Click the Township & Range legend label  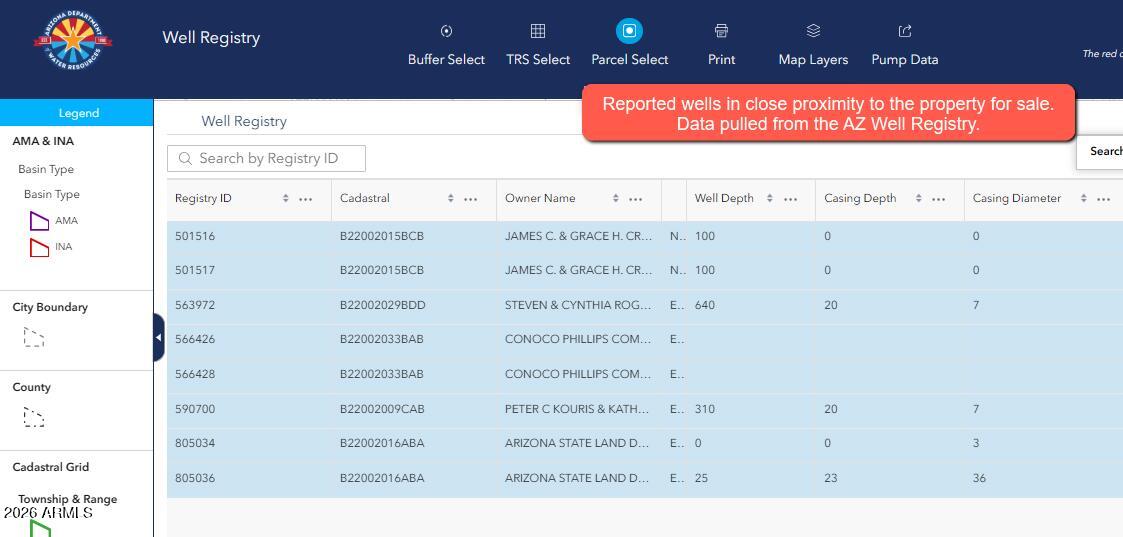pos(67,499)
